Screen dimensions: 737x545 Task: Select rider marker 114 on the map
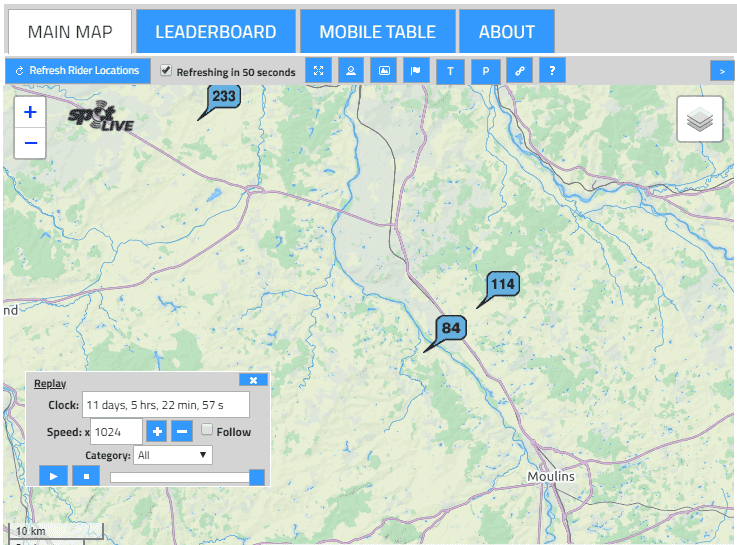tap(502, 285)
